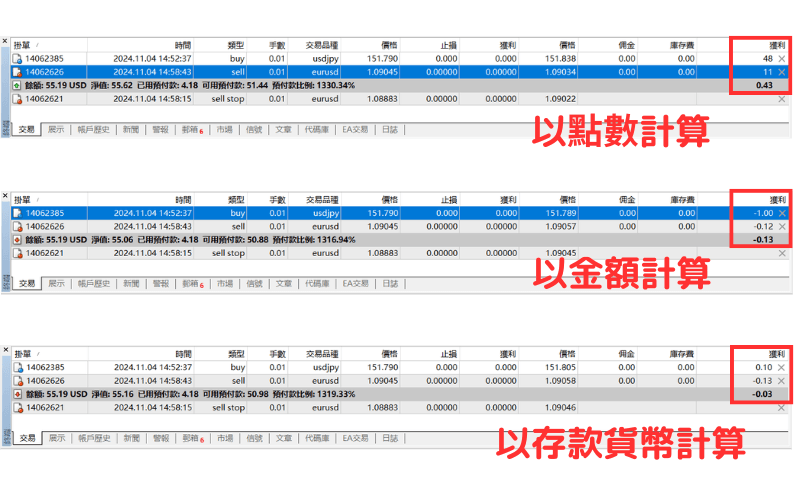Select the current price 151.805 cell
The height and width of the screenshot is (500, 800).
click(560, 367)
